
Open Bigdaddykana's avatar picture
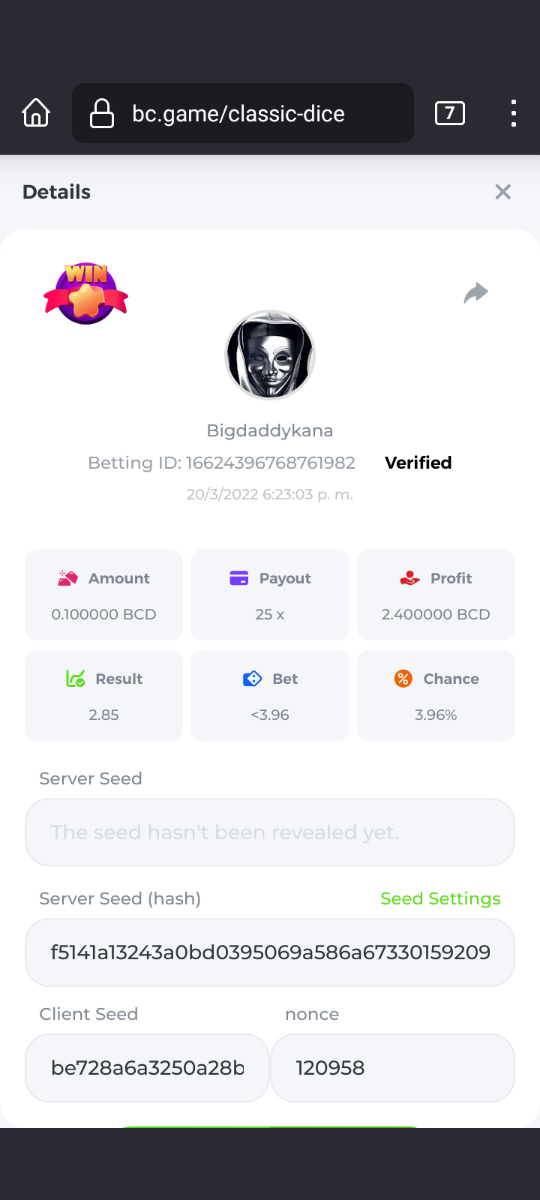coord(270,355)
